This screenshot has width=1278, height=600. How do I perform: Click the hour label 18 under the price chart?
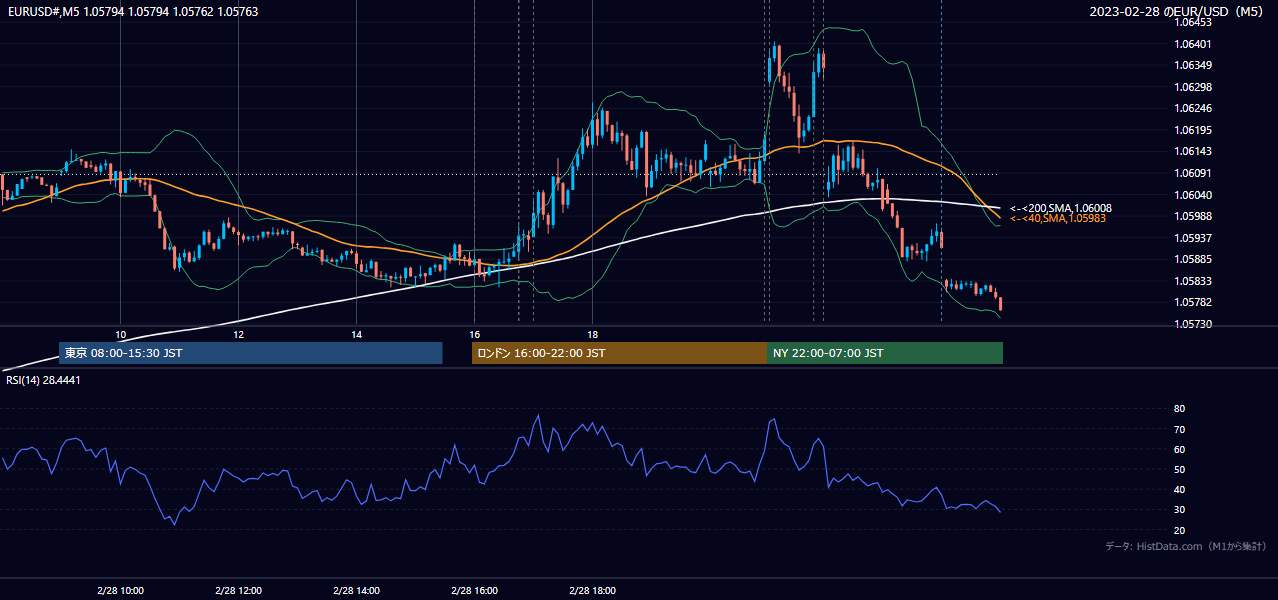tap(592, 334)
